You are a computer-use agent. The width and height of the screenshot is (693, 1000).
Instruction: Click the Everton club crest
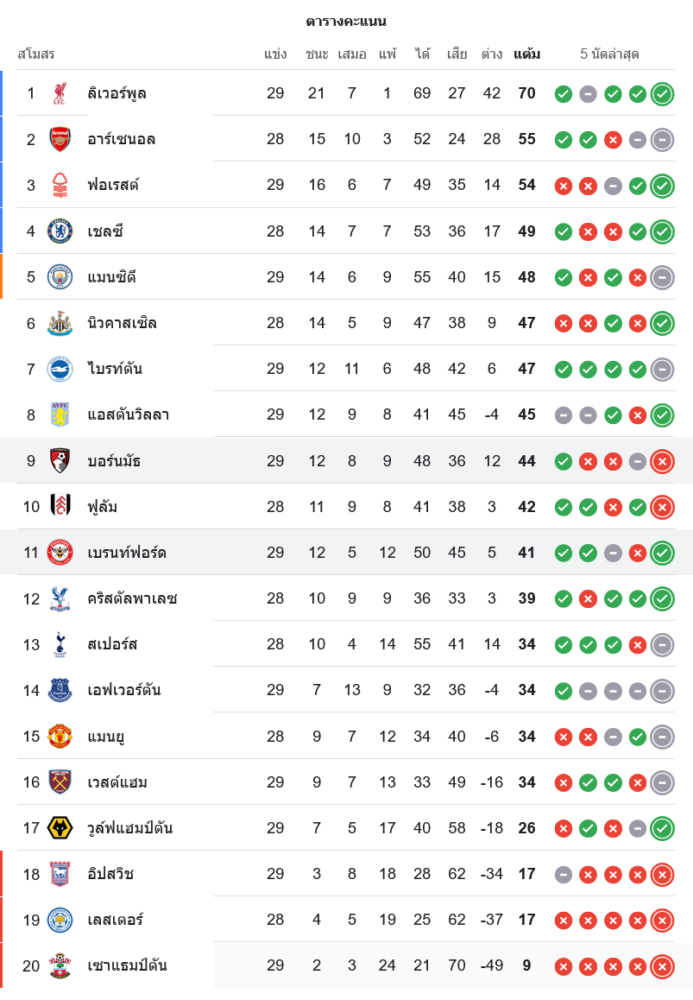[x=60, y=690]
